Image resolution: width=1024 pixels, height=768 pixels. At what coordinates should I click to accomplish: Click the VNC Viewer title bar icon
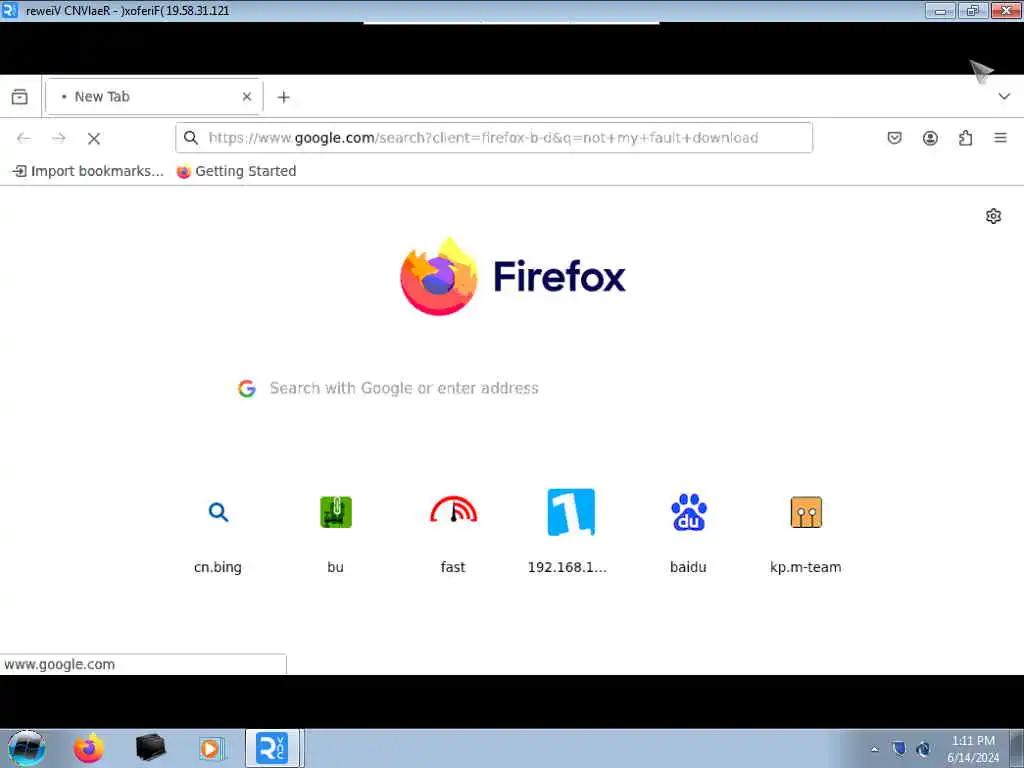click(x=10, y=10)
